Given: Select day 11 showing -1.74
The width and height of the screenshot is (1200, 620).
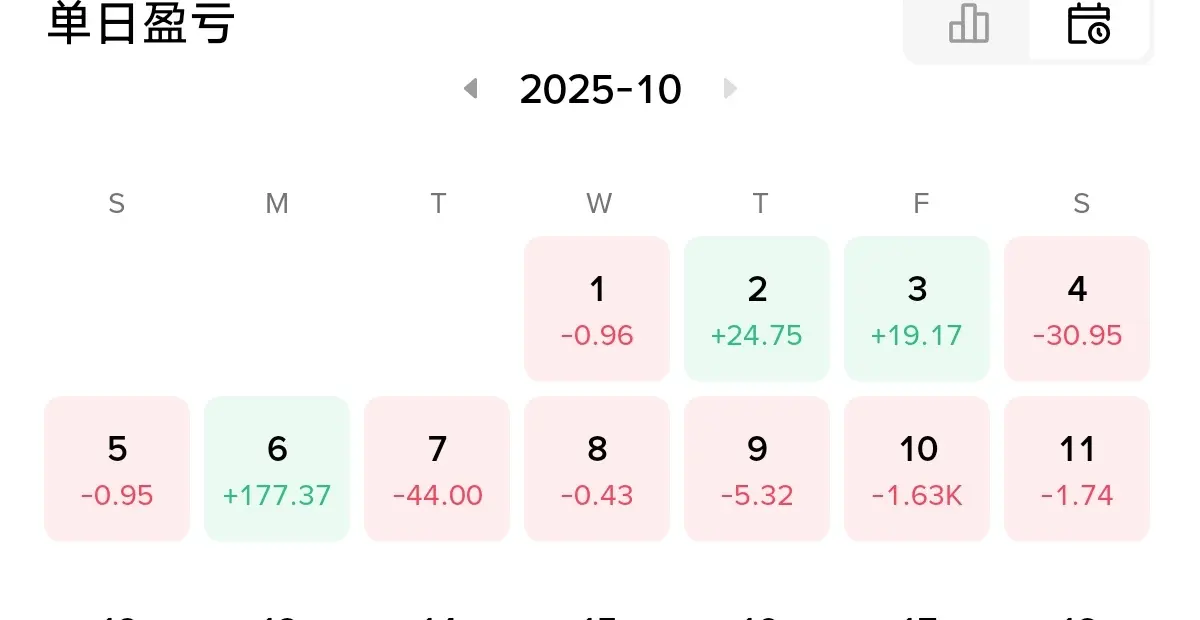Looking at the screenshot, I should coord(1077,469).
